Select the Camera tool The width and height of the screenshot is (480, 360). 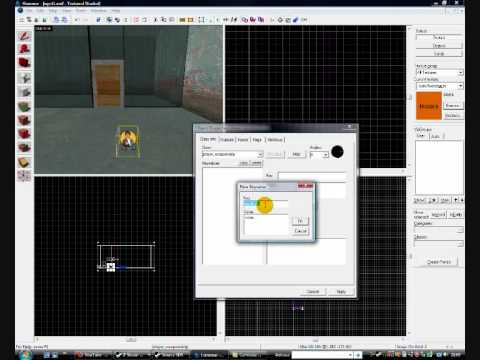coord(24,63)
